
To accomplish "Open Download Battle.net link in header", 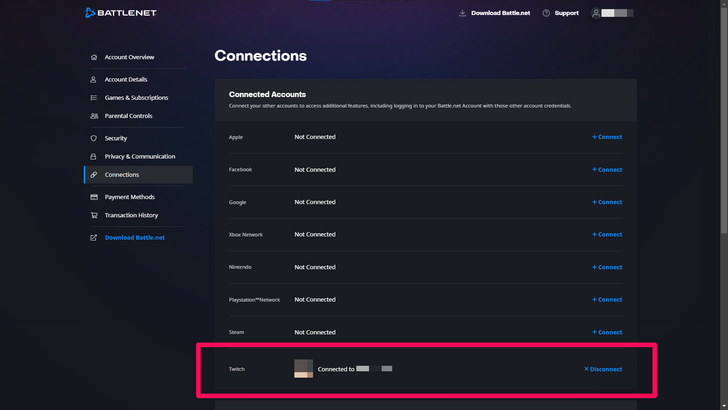I will pos(500,13).
